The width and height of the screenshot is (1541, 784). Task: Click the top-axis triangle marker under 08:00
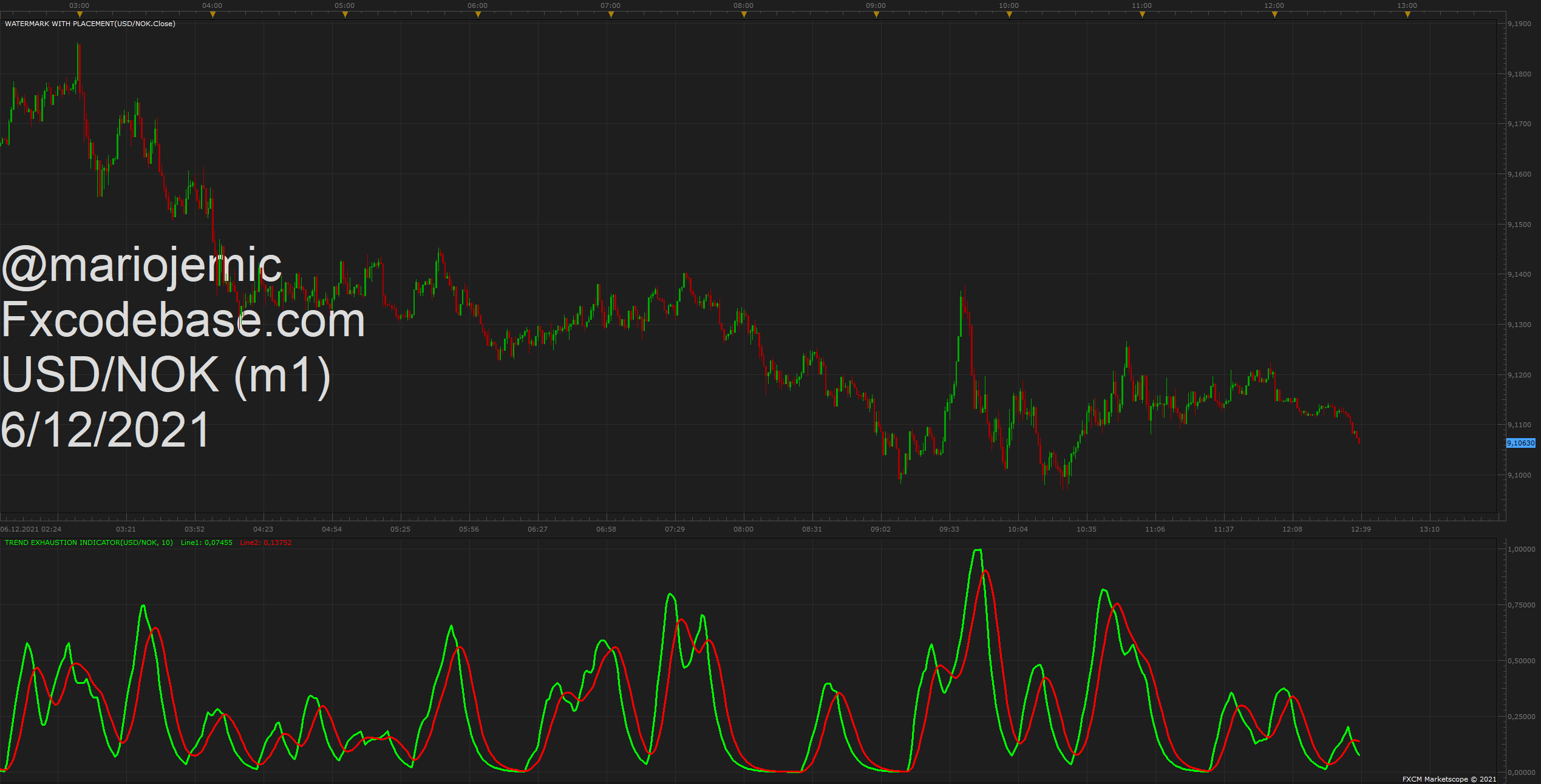click(x=744, y=15)
